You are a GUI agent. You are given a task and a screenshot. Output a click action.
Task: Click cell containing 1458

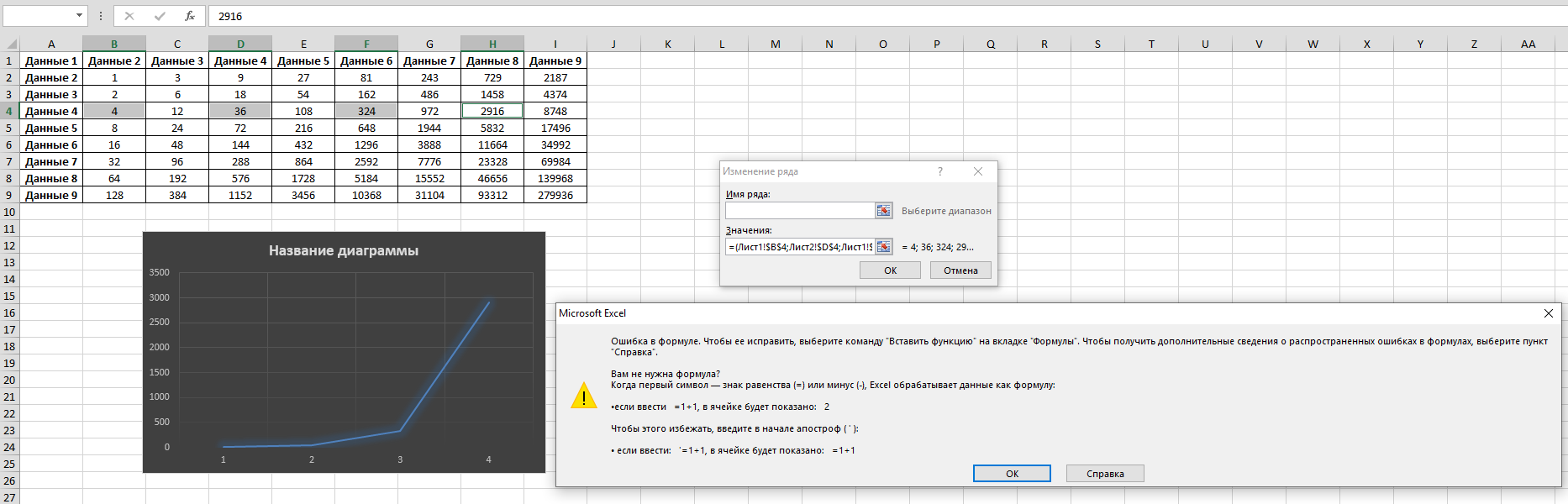click(x=492, y=94)
